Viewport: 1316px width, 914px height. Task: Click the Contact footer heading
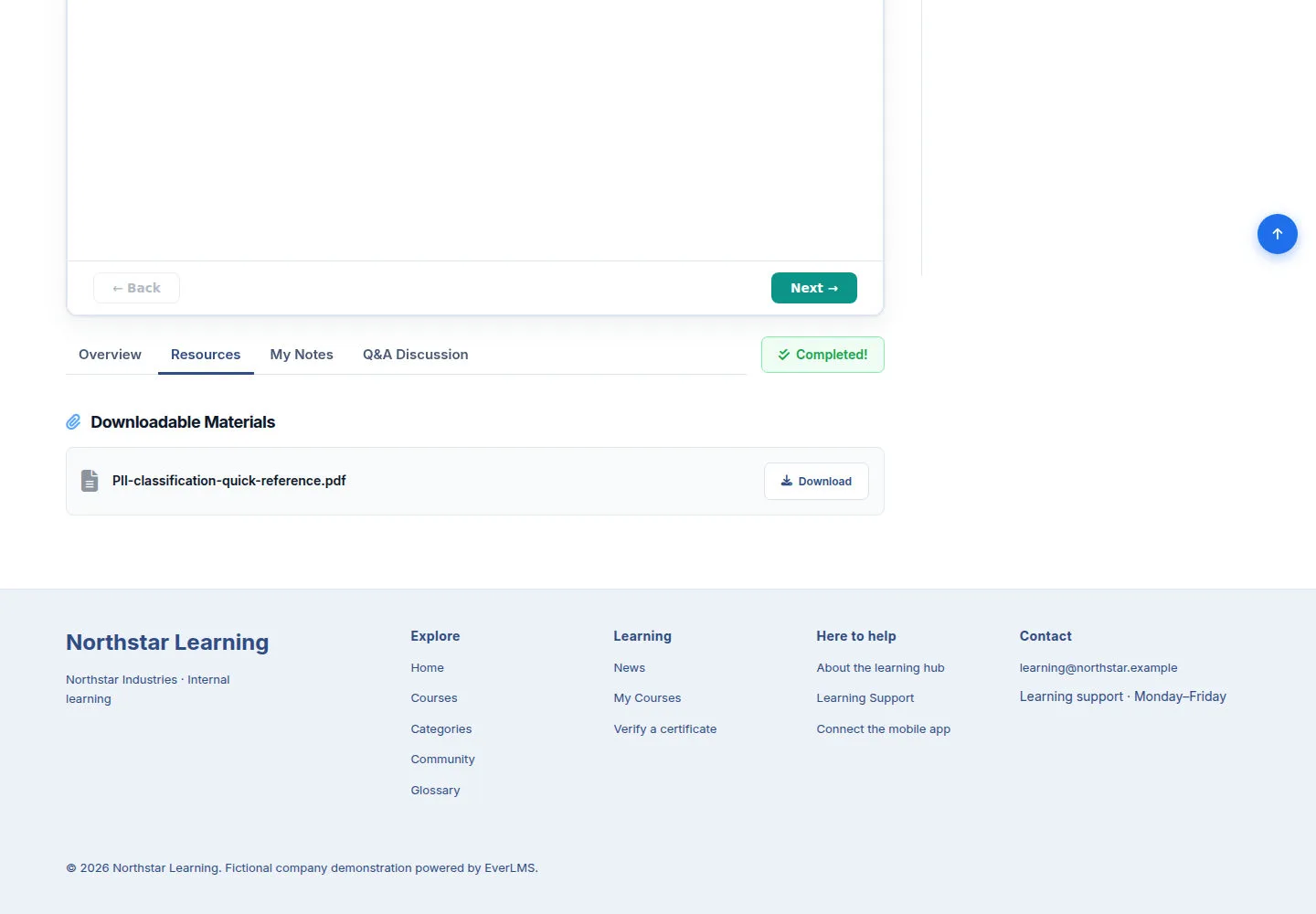pyautogui.click(x=1045, y=636)
